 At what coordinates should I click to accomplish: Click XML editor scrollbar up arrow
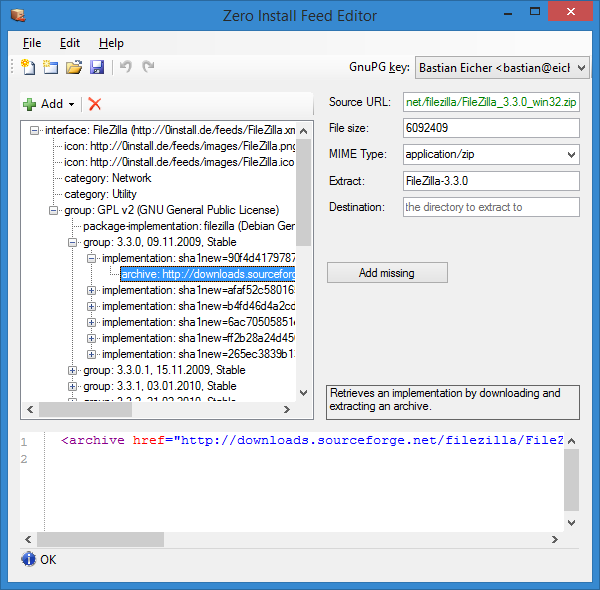tap(571, 441)
